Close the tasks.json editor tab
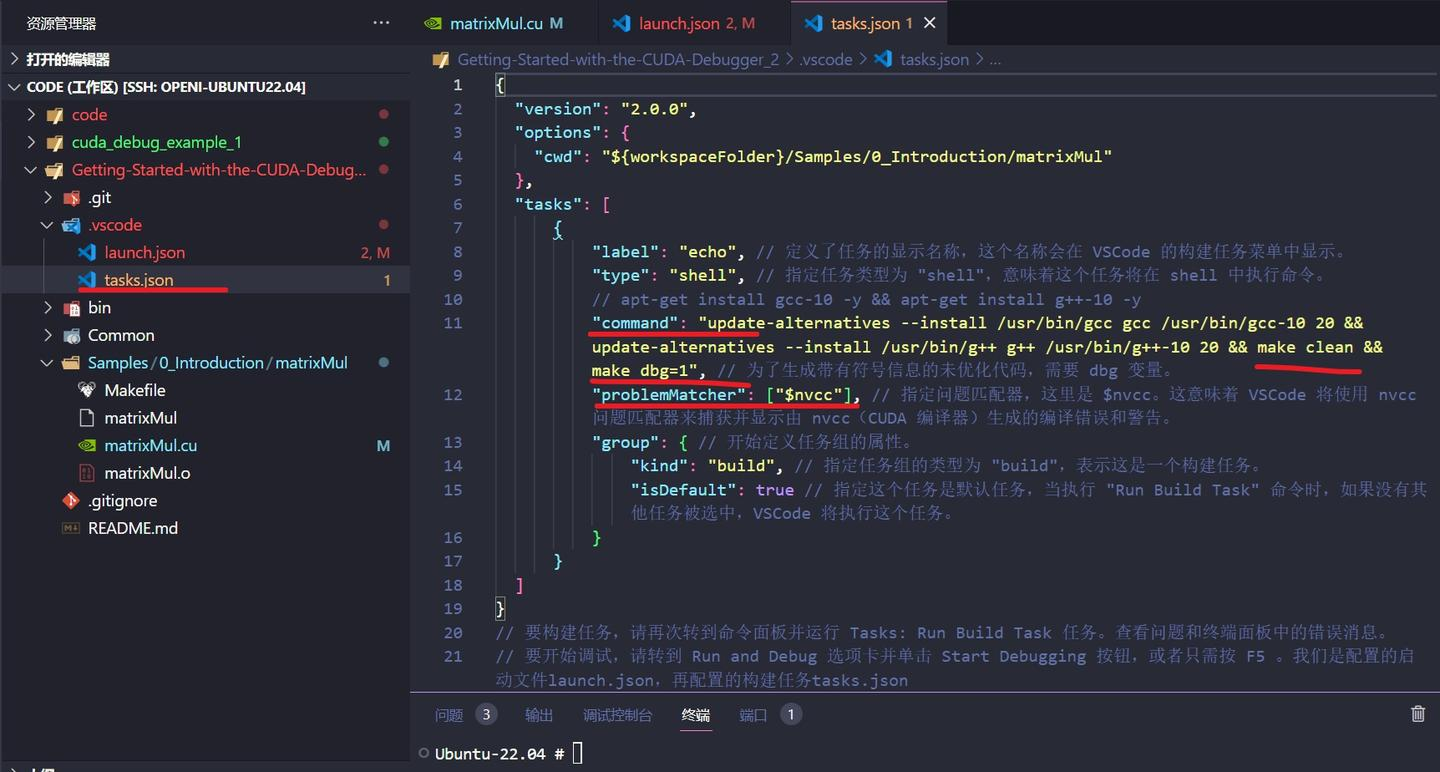Viewport: 1440px width, 772px height. point(930,23)
